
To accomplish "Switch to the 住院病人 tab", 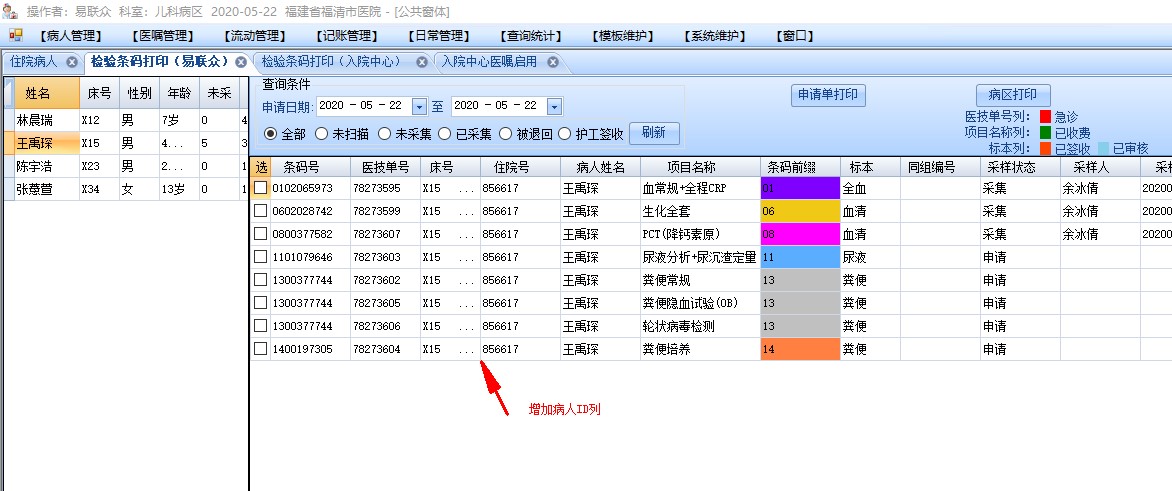I will 34,62.
